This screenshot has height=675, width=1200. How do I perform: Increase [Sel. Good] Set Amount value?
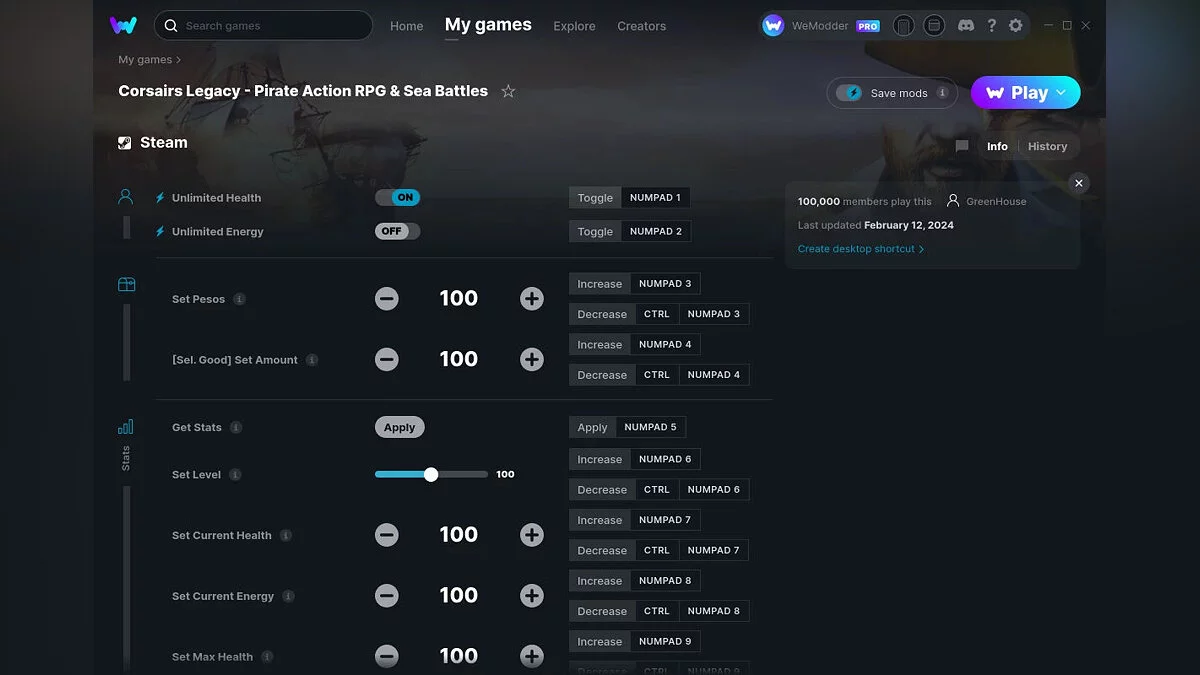532,359
